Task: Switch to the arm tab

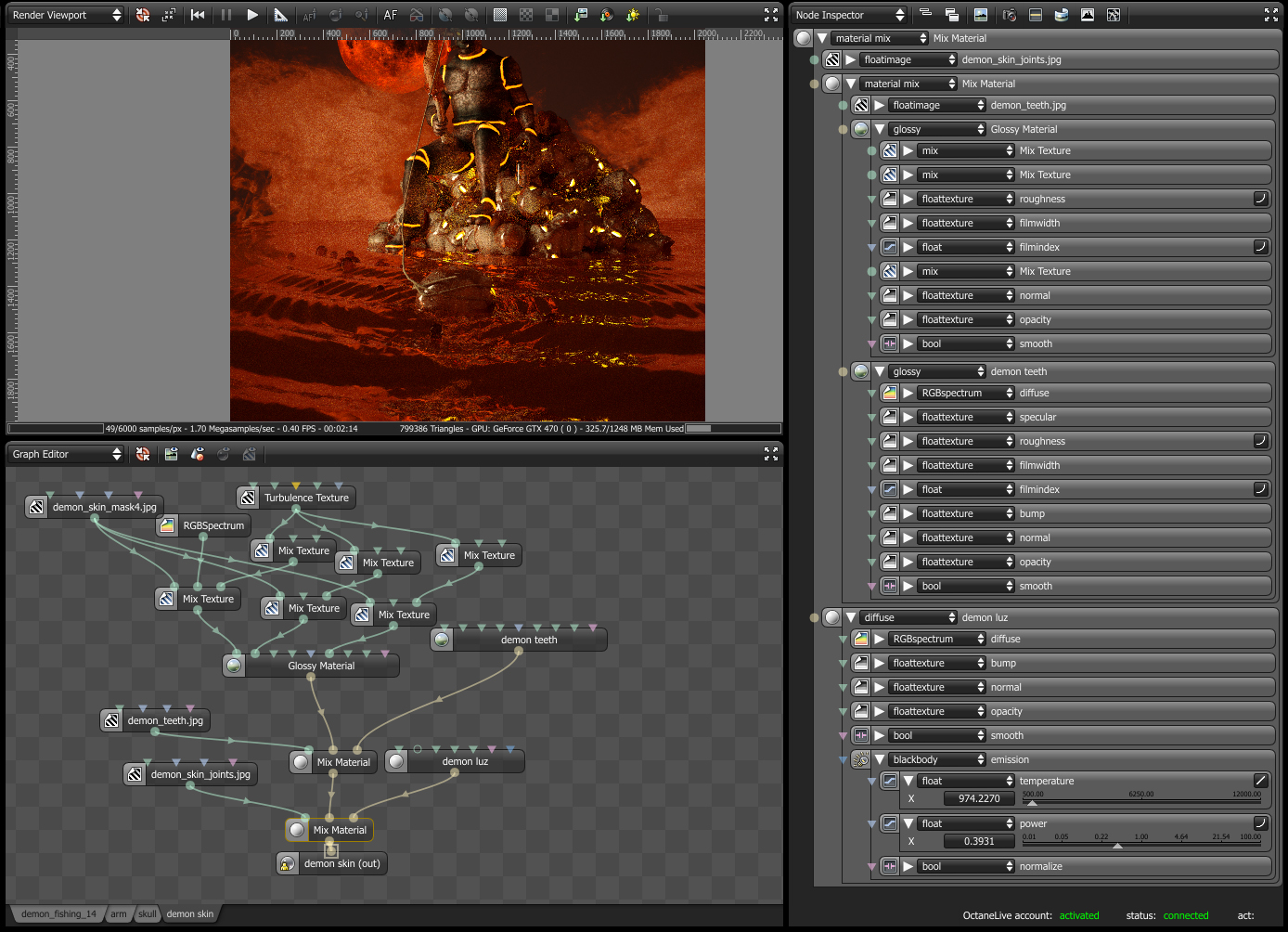Action: [x=119, y=914]
